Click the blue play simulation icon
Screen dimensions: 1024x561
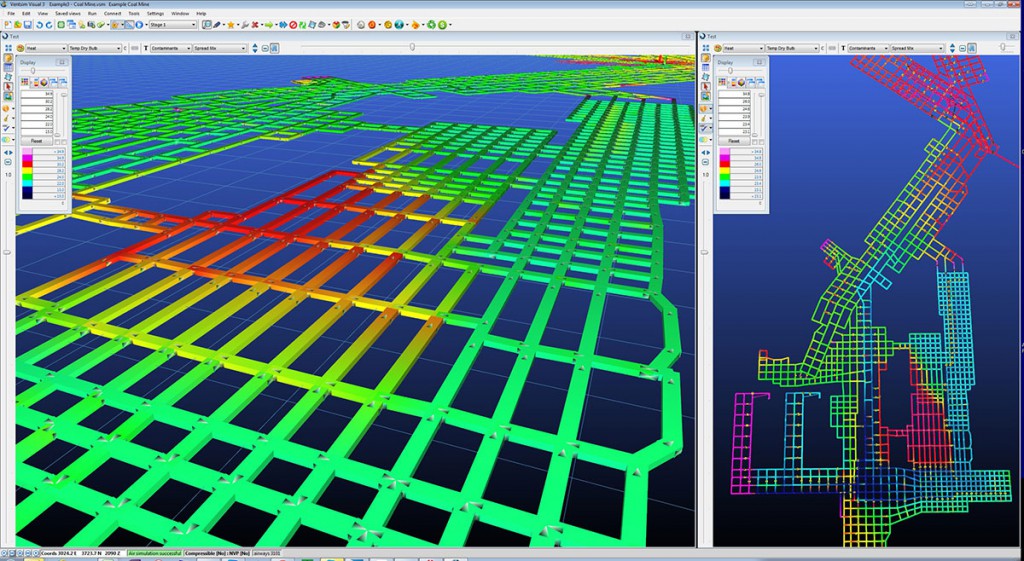pos(139,25)
